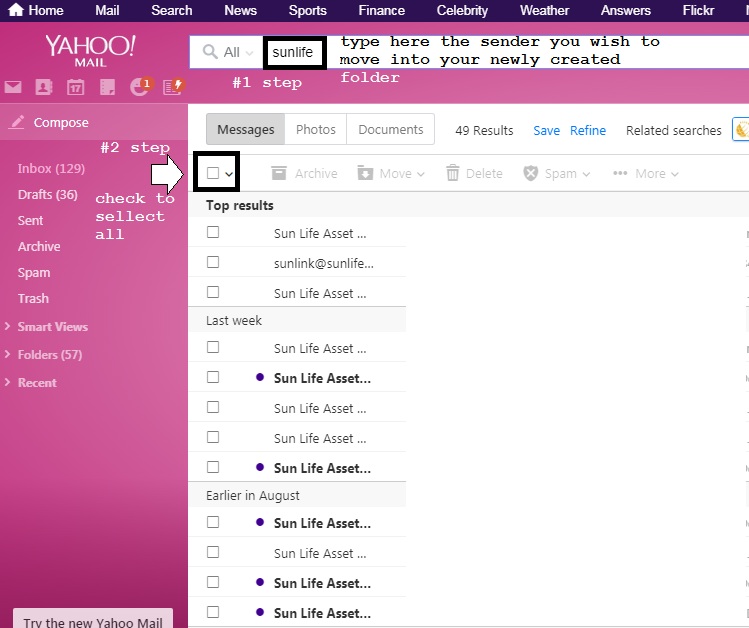Open Inbox (129) folder
This screenshot has width=749, height=628.
(51, 169)
